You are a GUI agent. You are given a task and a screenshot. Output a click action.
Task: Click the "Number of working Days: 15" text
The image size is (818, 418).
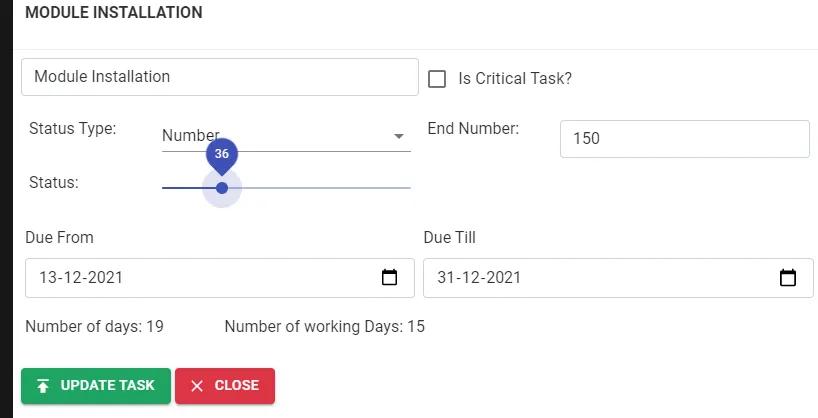coord(325,326)
